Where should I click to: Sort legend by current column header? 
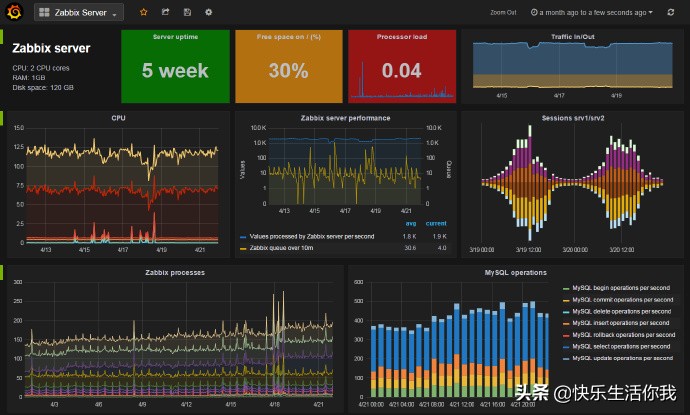436,224
